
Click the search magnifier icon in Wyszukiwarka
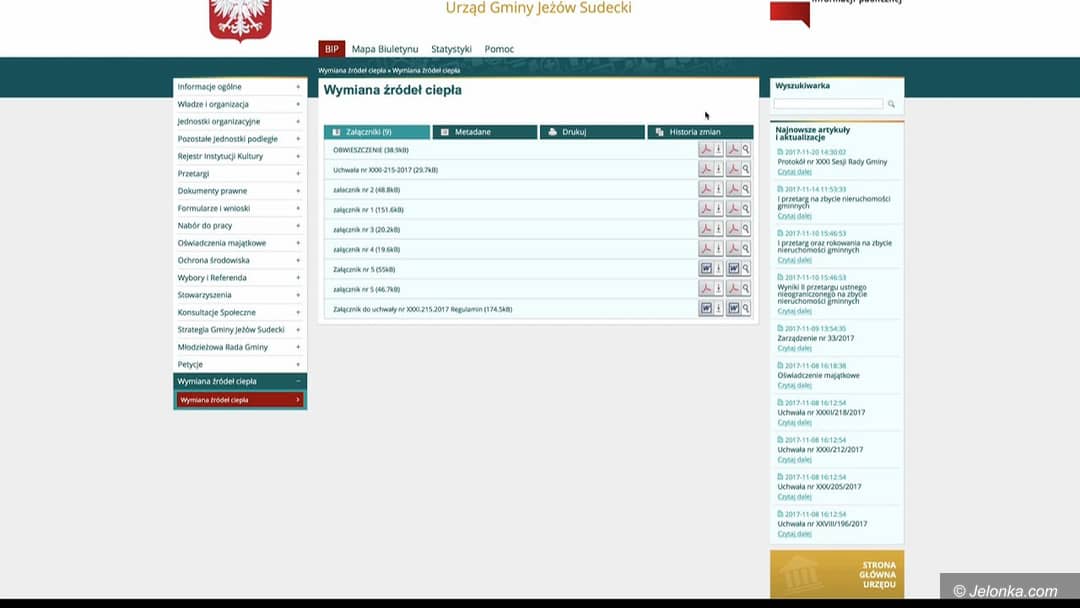click(891, 104)
